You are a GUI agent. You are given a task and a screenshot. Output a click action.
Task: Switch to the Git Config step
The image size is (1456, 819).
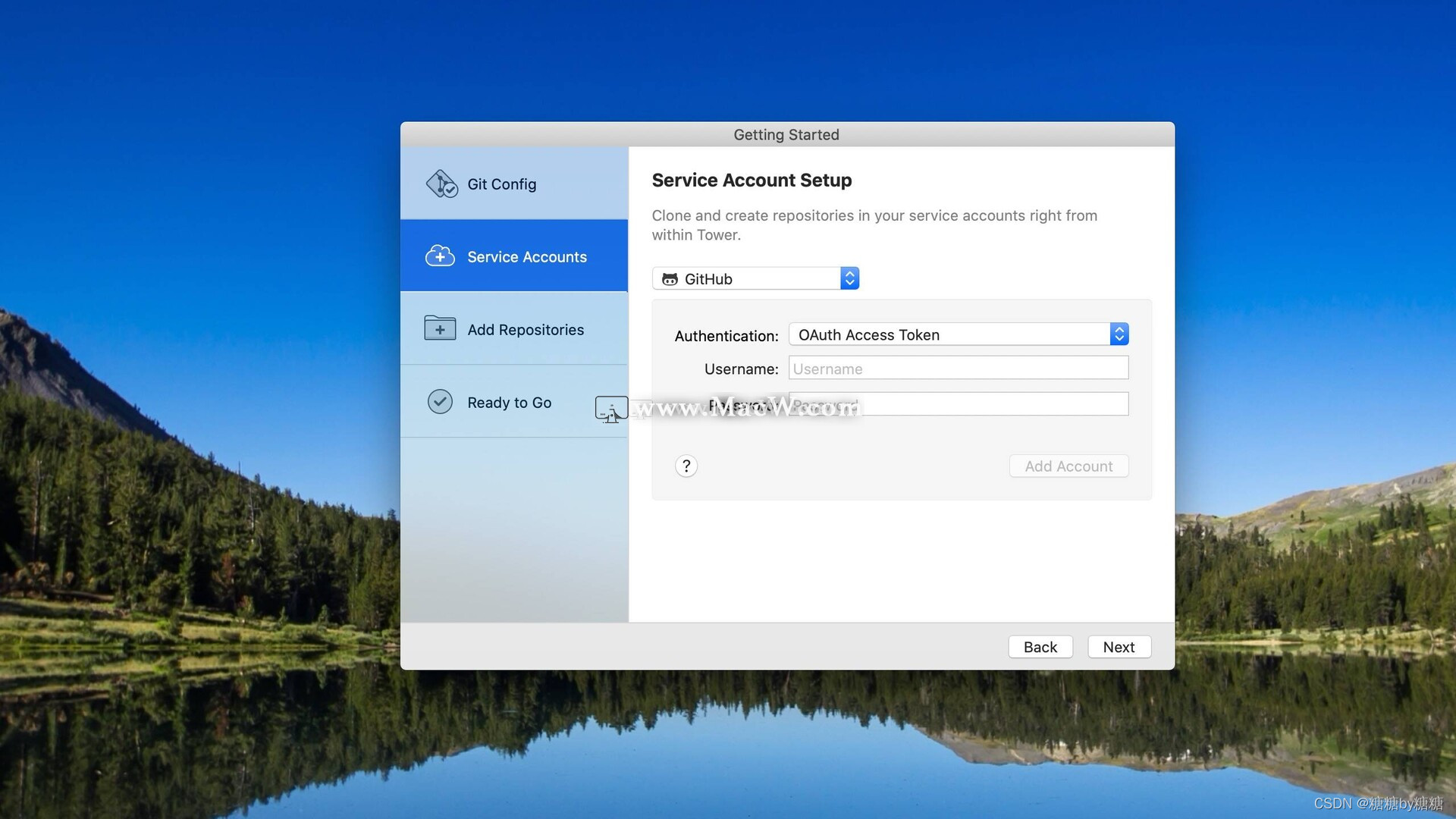[501, 184]
